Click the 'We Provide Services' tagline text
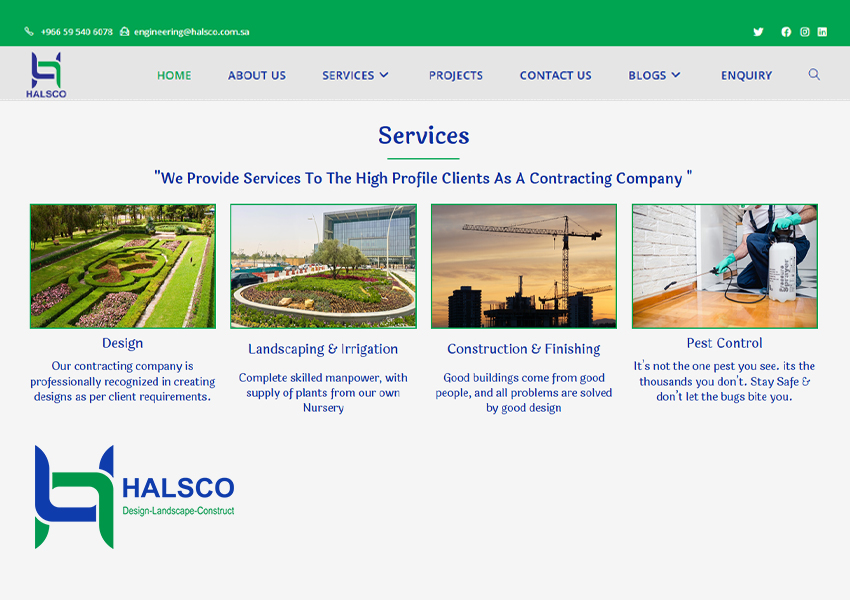Screen dimensions: 850x600 423,178
